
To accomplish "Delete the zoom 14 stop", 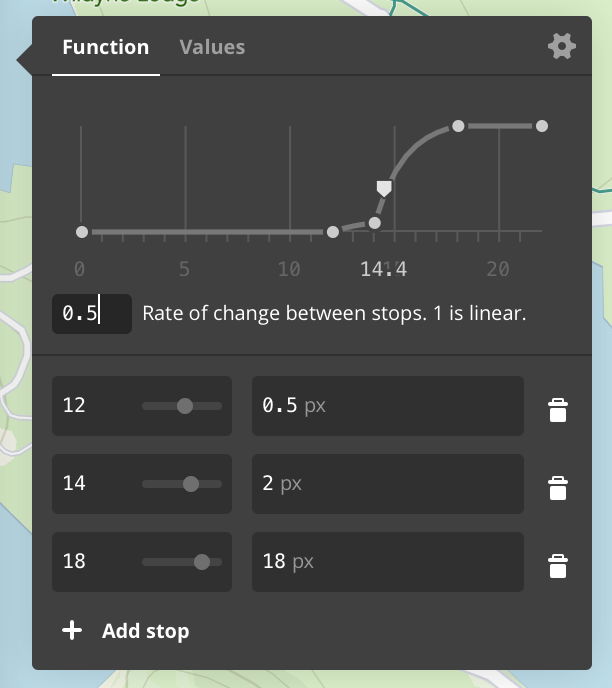I will coord(558,488).
